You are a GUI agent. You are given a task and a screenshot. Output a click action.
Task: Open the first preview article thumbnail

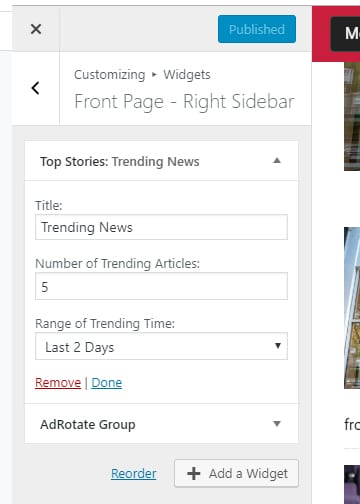(352, 117)
